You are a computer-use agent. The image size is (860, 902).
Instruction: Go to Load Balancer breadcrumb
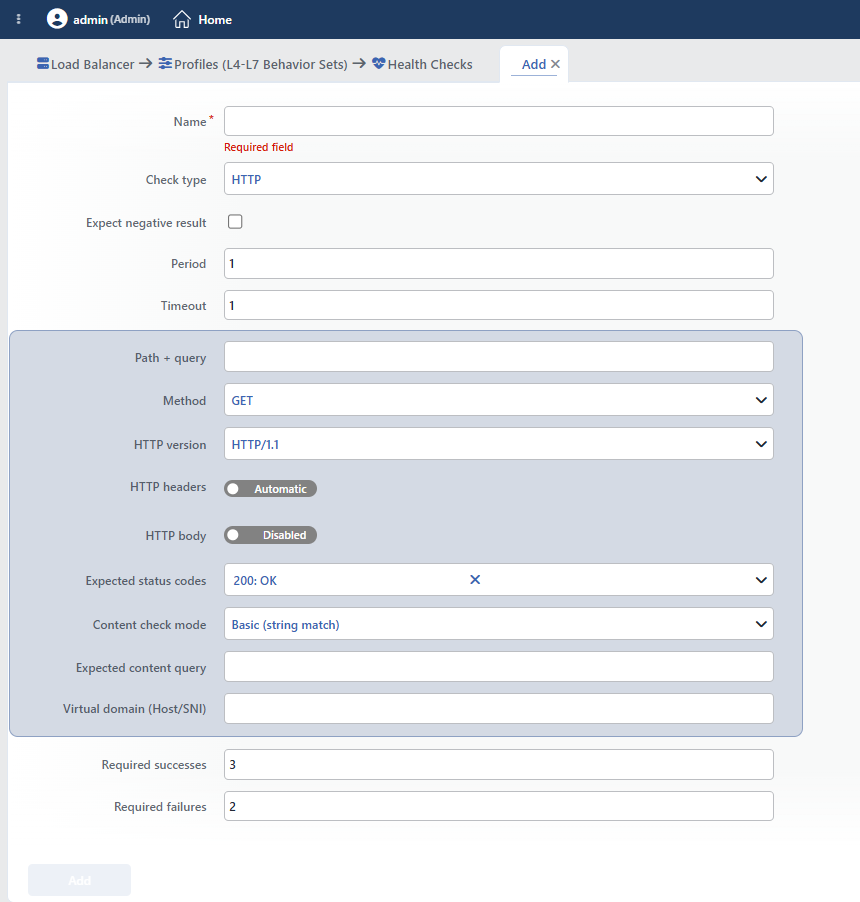click(x=93, y=64)
